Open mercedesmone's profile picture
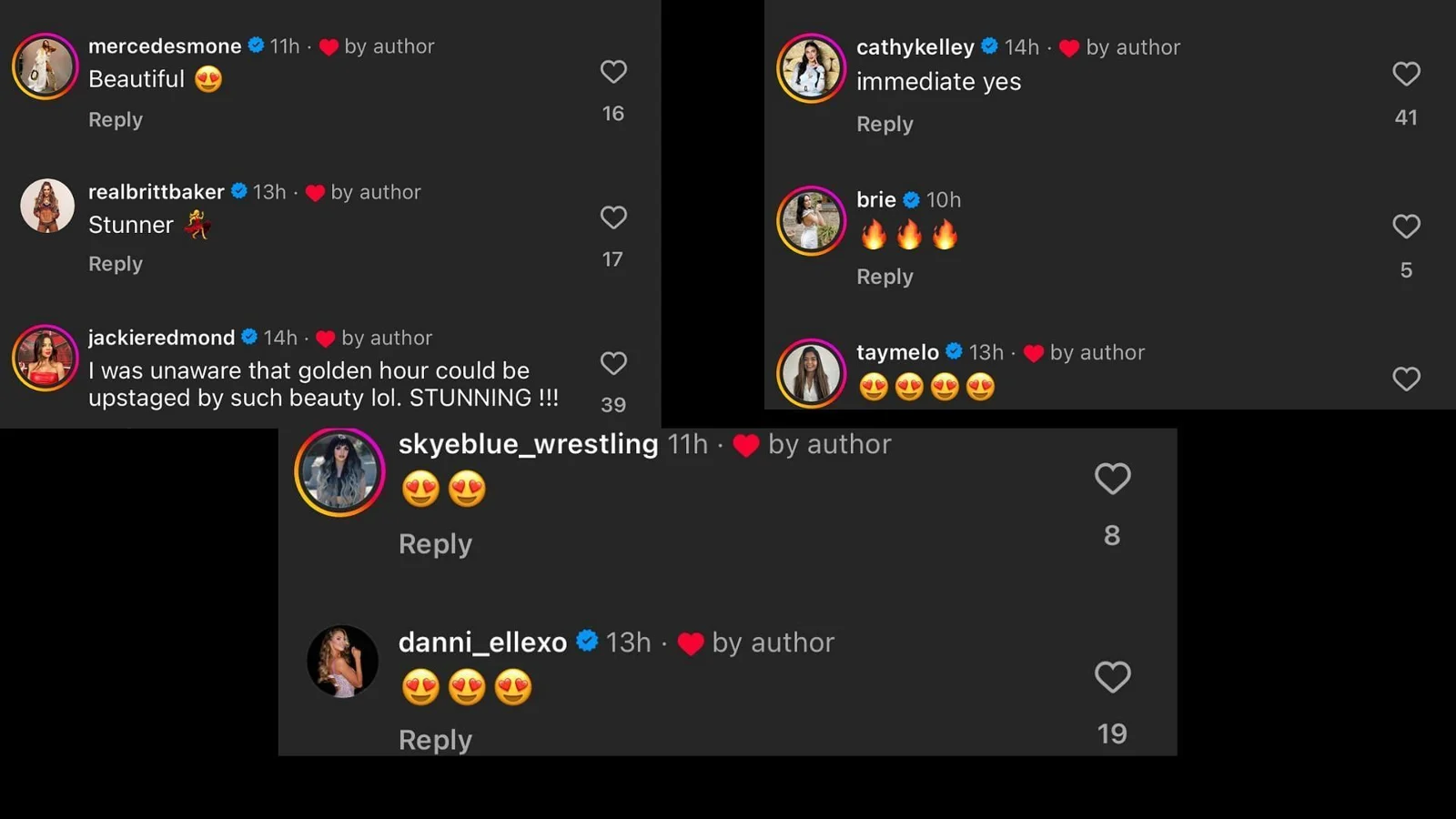 [x=45, y=66]
